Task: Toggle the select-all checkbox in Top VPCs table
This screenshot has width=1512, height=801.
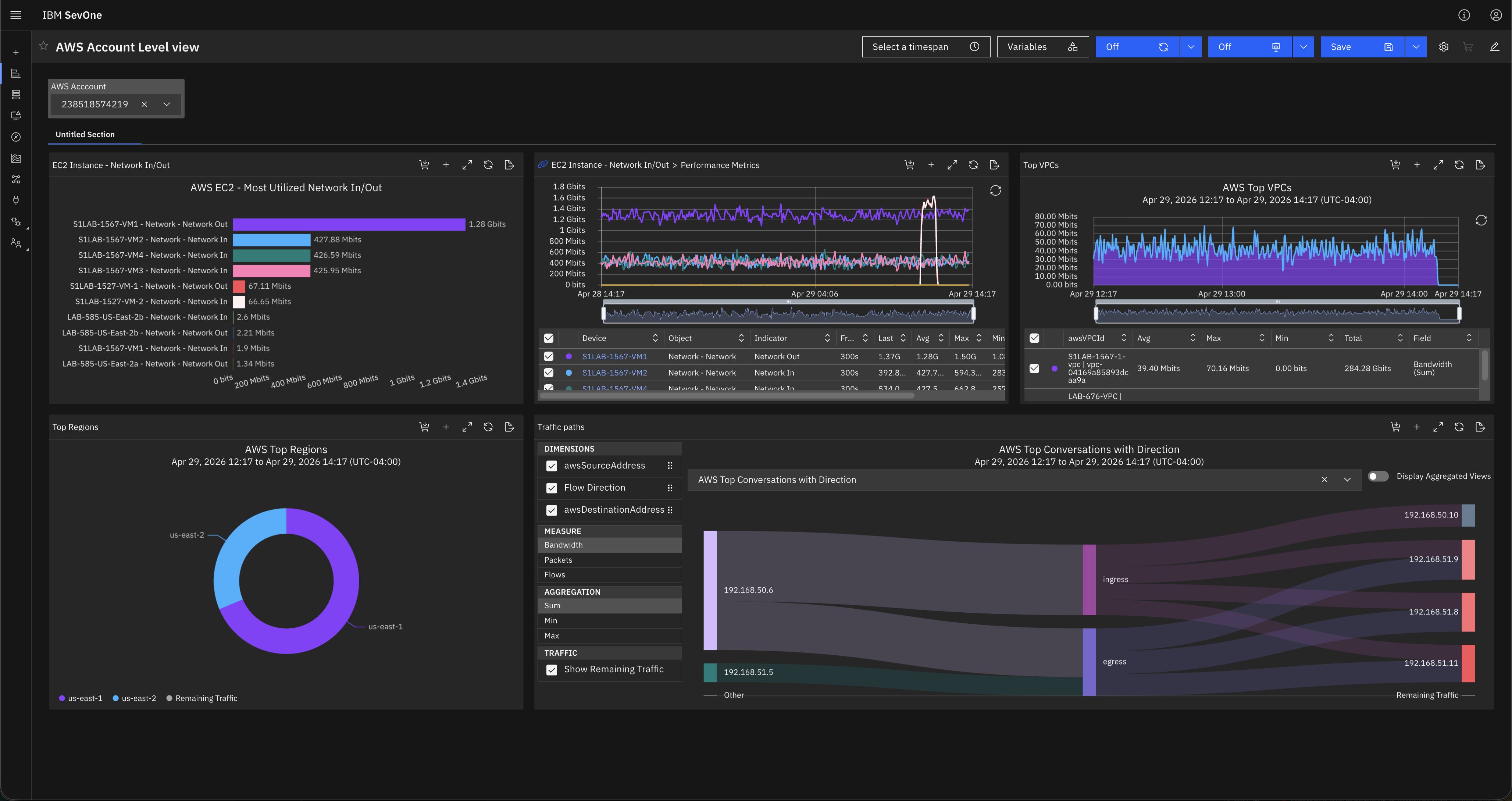Action: (1034, 338)
